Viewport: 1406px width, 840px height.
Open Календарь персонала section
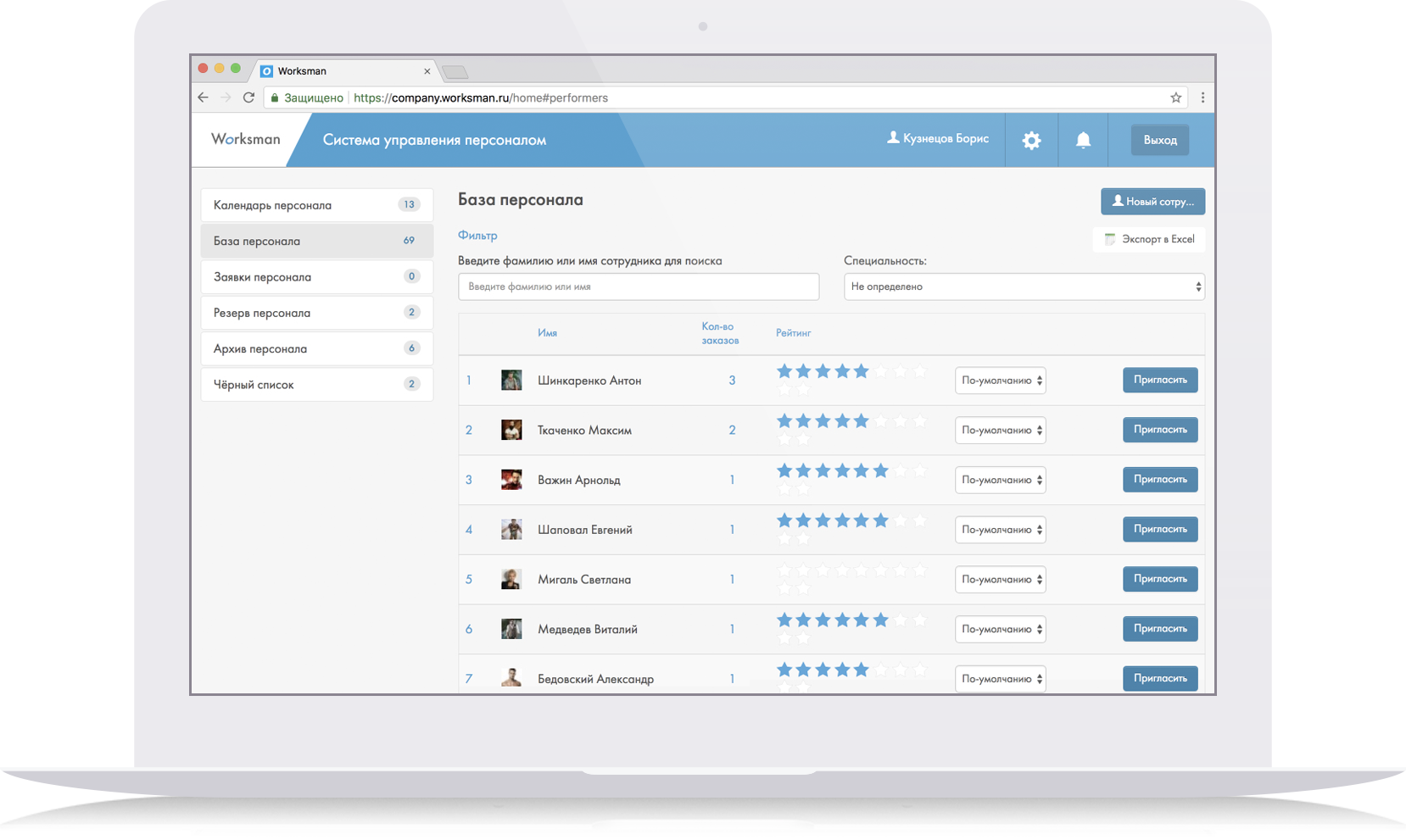[317, 205]
